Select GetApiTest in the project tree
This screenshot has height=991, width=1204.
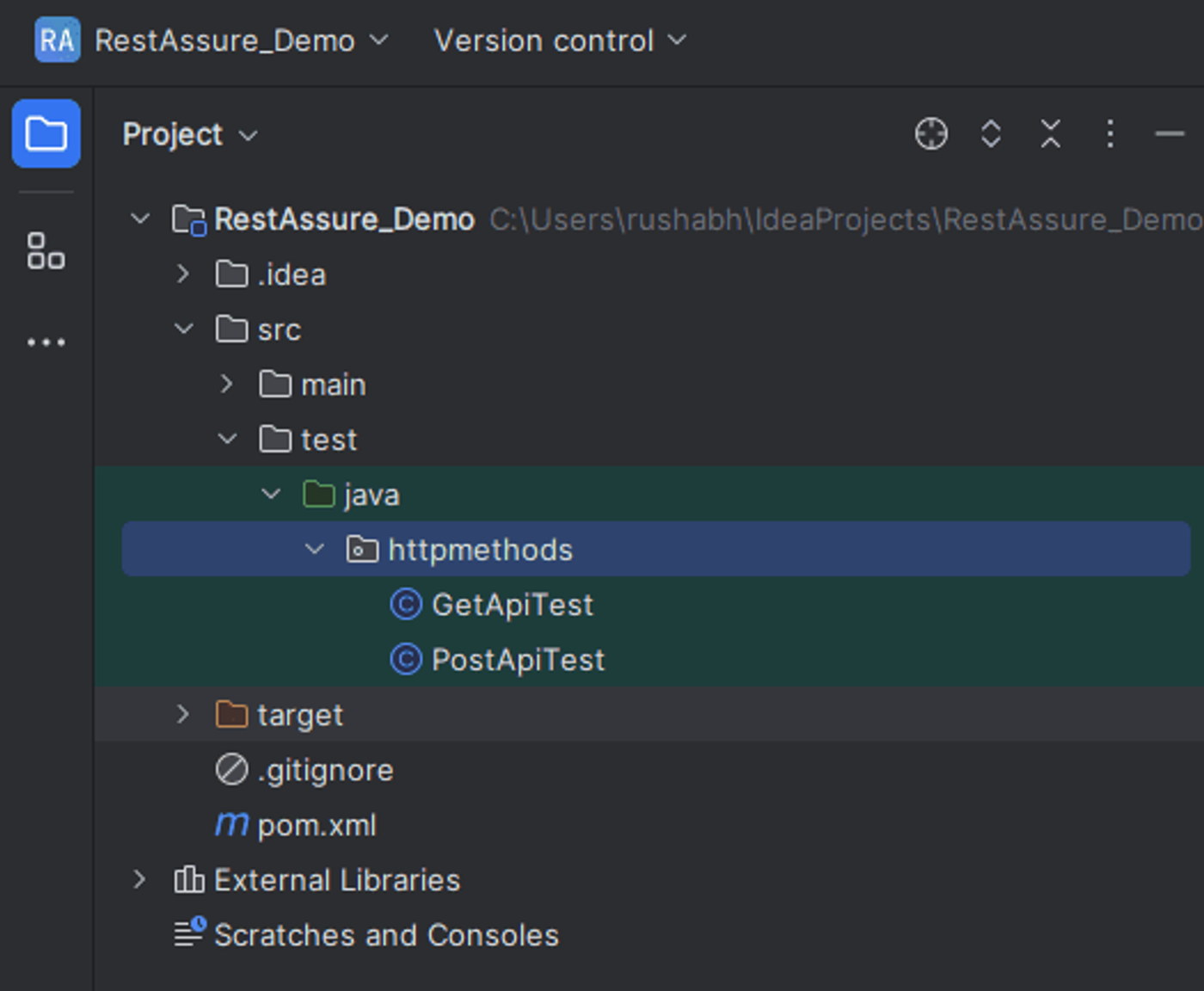point(513,605)
